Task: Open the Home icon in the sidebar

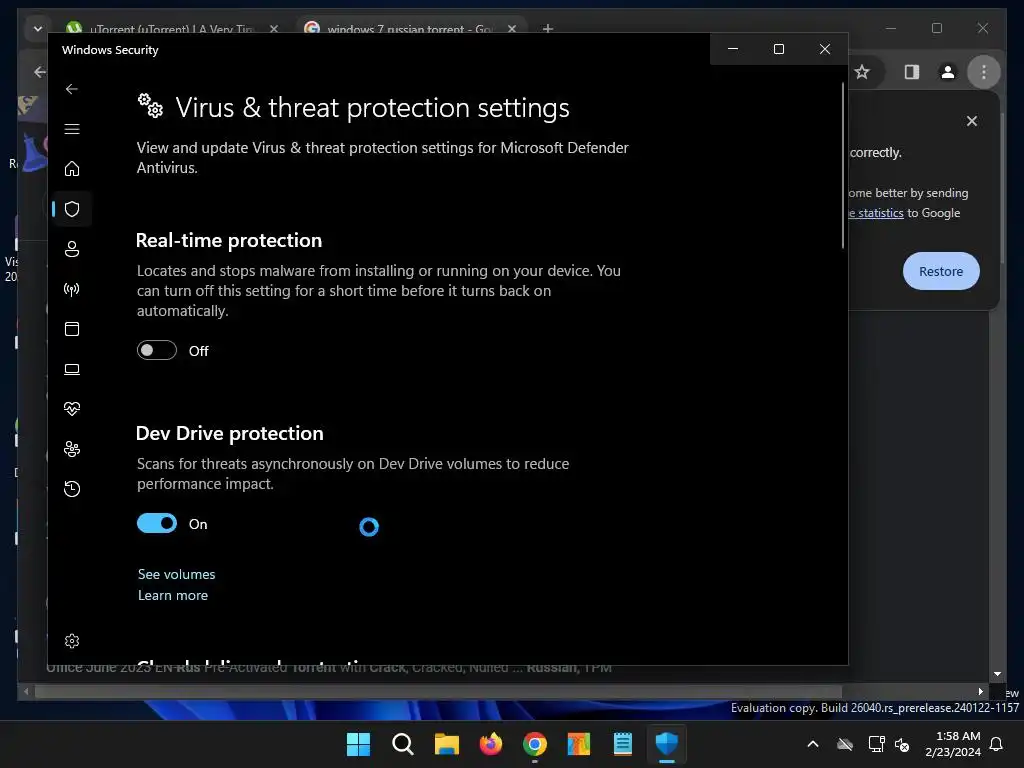Action: click(x=72, y=168)
